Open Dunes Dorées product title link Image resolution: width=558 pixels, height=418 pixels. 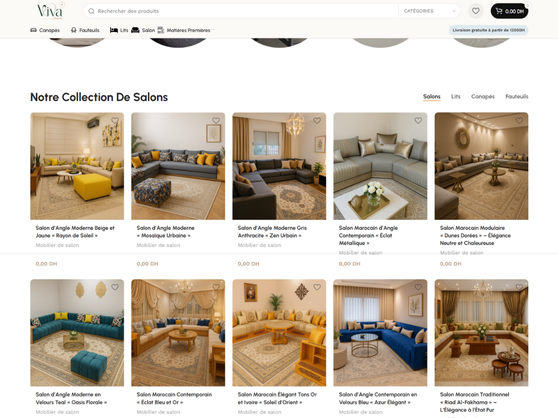475,236
